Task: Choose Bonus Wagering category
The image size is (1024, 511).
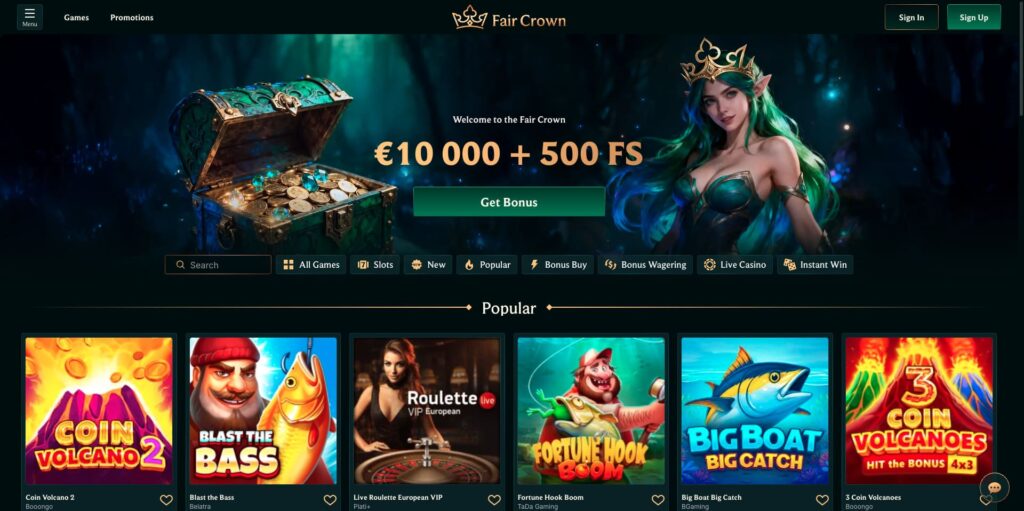Action: [645, 265]
